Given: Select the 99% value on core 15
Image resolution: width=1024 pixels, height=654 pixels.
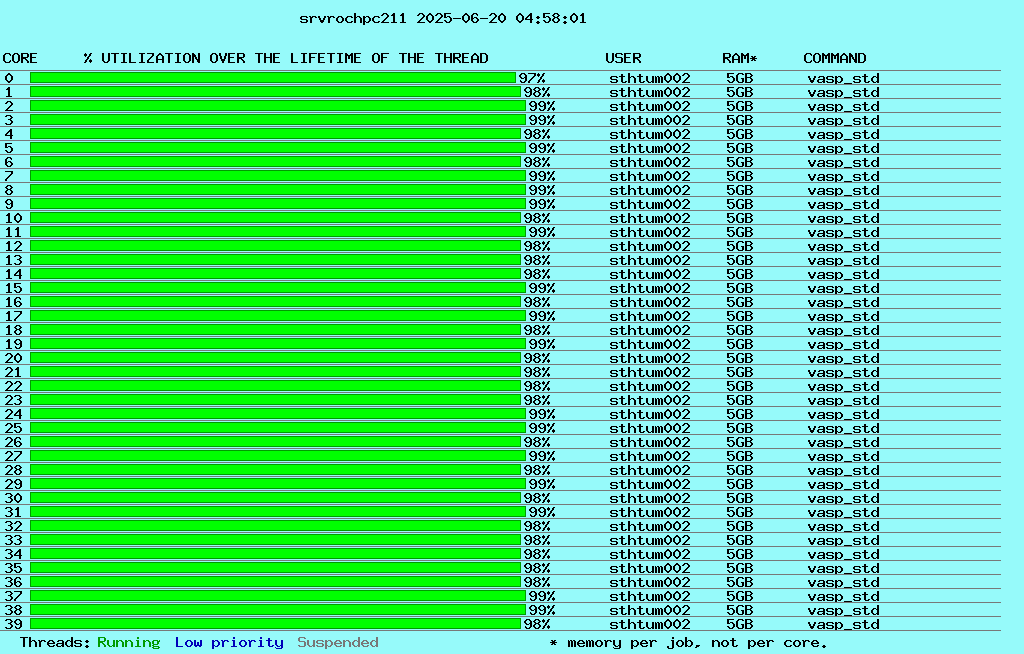Looking at the screenshot, I should point(541,288).
